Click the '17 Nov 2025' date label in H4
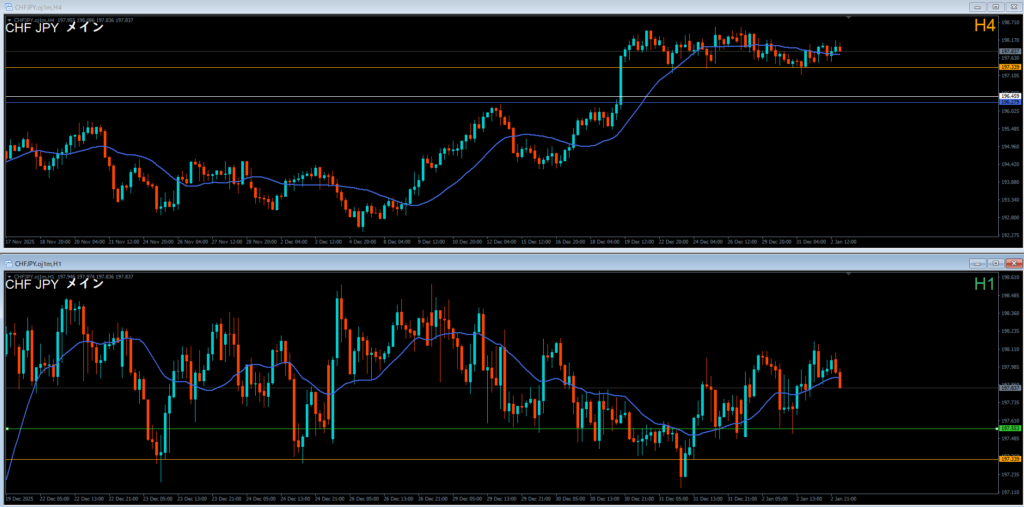This screenshot has width=1024, height=507. tap(20, 241)
